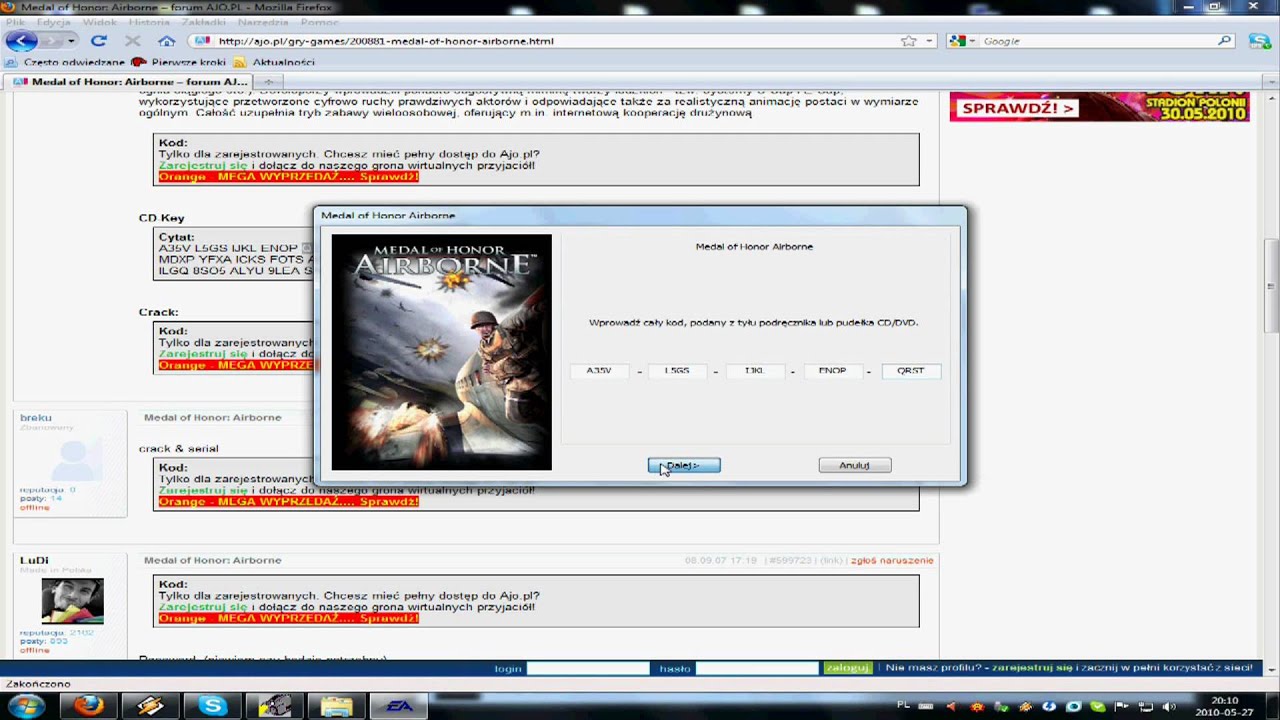This screenshot has width=1280, height=720.
Task: Click the Firefox taskbar icon
Action: coord(89,706)
